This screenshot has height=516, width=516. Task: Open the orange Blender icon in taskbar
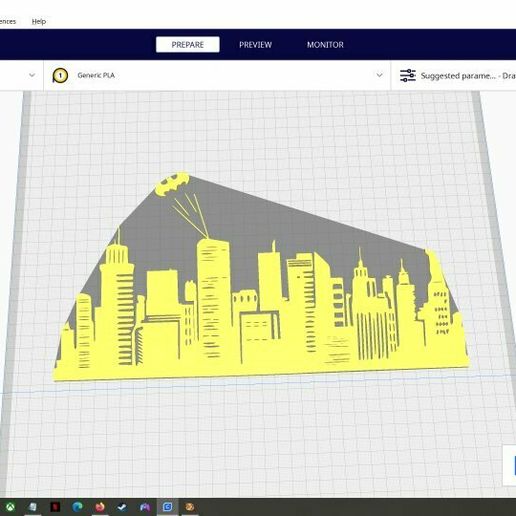190,507
